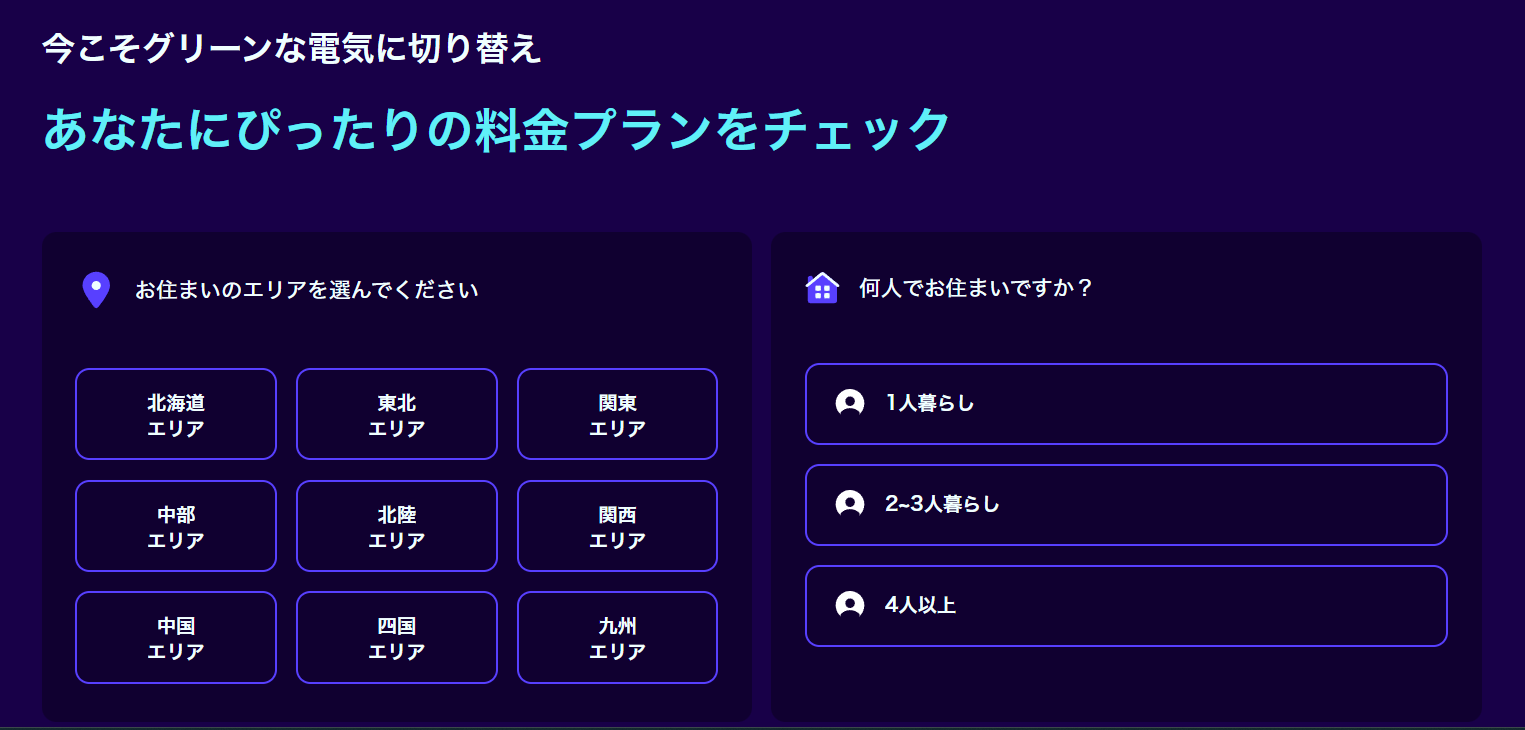Click the あなたにぴったりの料金プランをチェック heading
This screenshot has width=1525, height=730.
tap(496, 129)
